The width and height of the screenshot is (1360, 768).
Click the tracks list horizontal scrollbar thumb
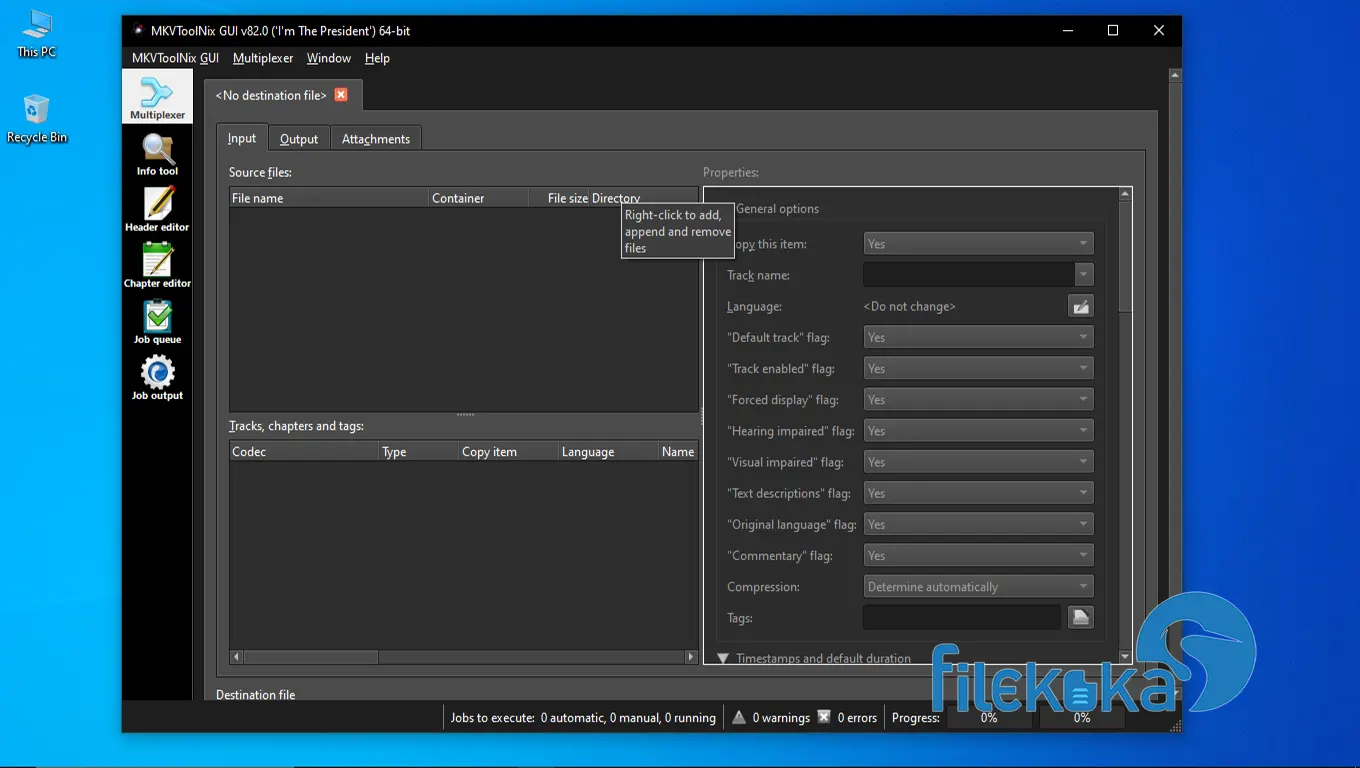tap(310, 657)
